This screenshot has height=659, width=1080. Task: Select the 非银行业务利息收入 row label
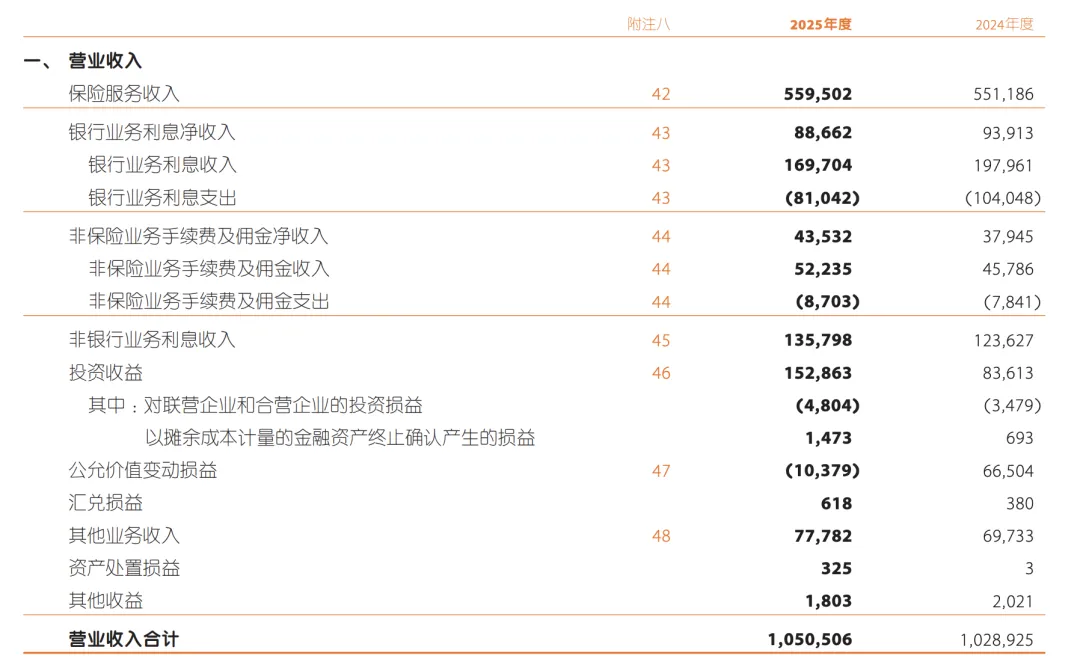click(152, 339)
